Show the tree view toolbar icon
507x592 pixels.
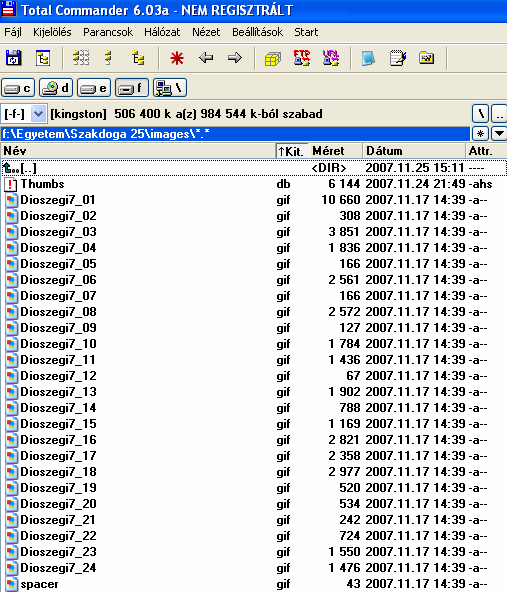tap(138, 58)
